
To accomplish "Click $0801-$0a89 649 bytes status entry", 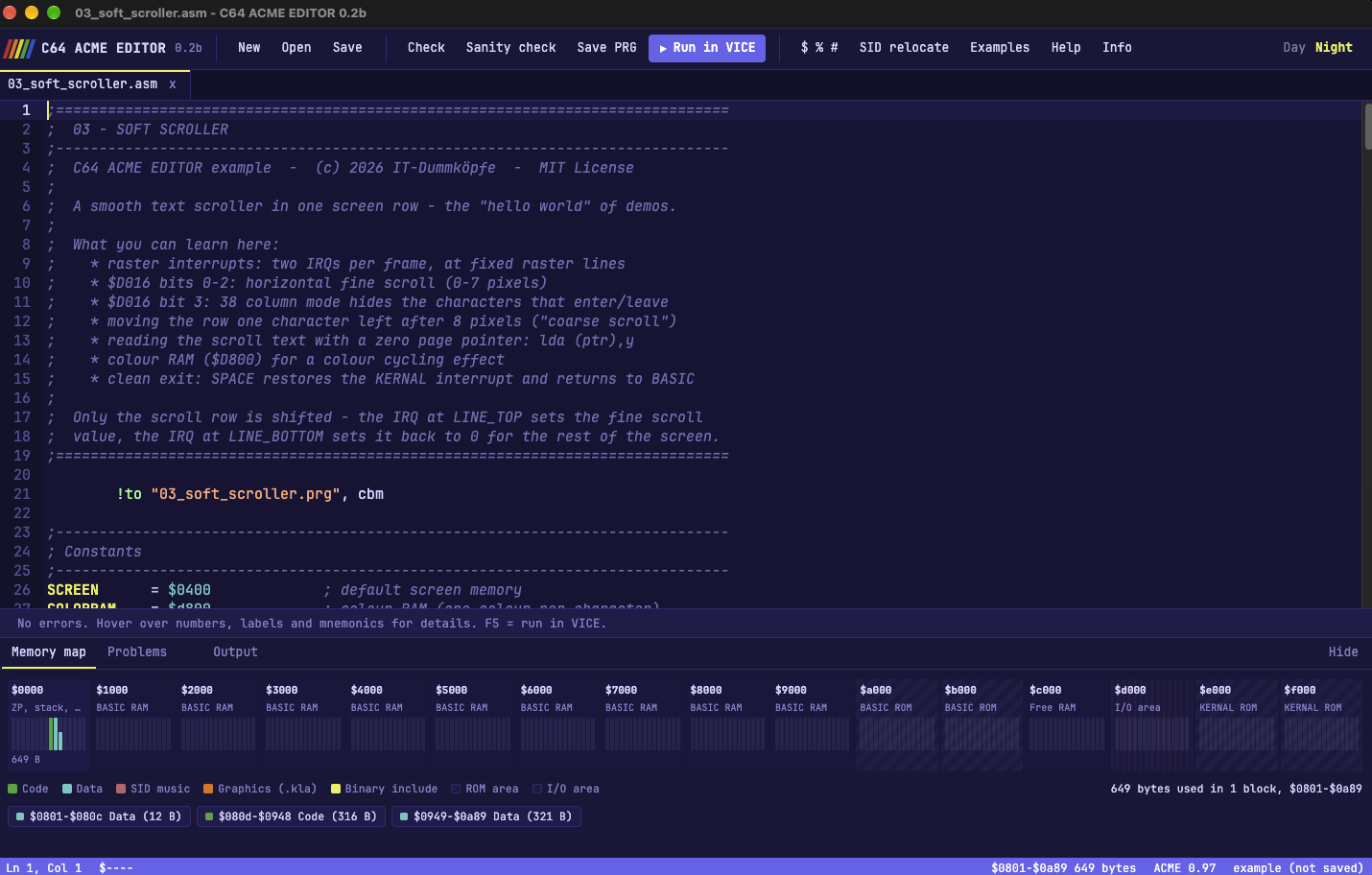I will [x=1063, y=867].
